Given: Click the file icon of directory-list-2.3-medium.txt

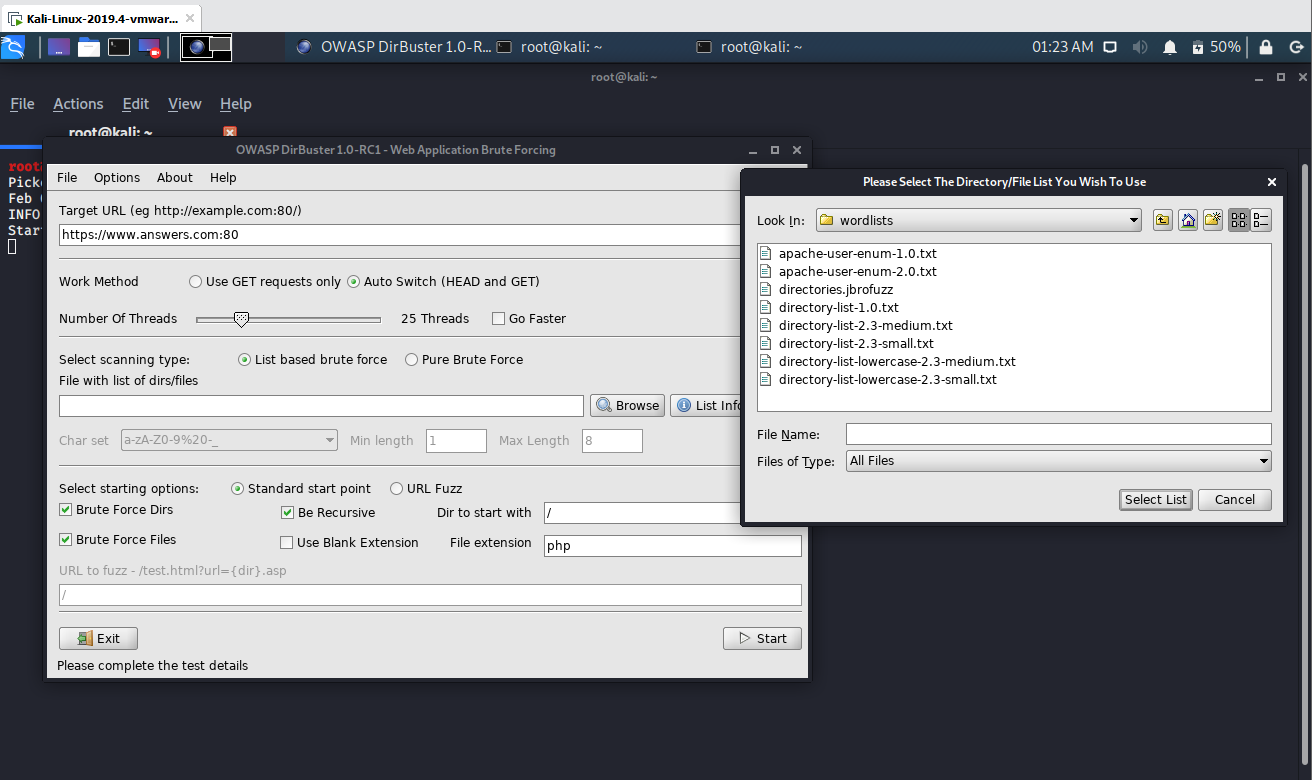Looking at the screenshot, I should pyautogui.click(x=767, y=326).
